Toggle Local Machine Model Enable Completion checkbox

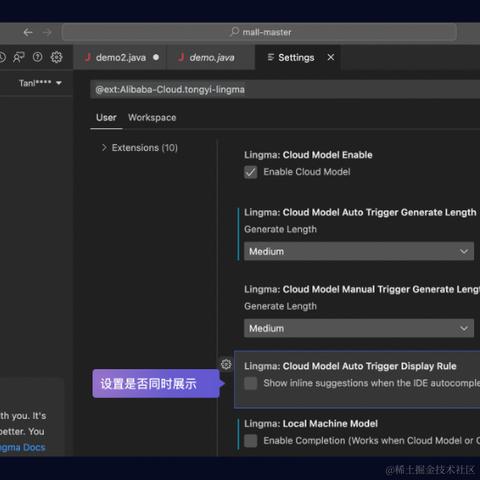251,441
